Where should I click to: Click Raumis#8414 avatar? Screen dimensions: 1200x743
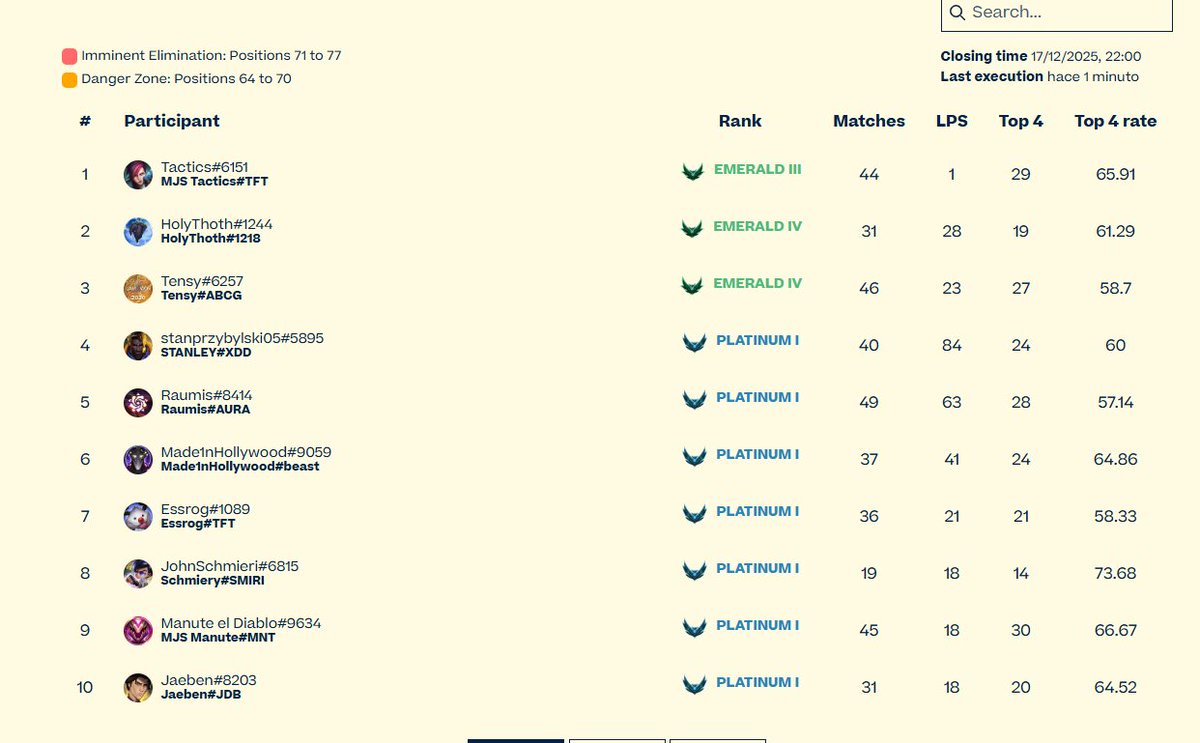click(x=138, y=402)
